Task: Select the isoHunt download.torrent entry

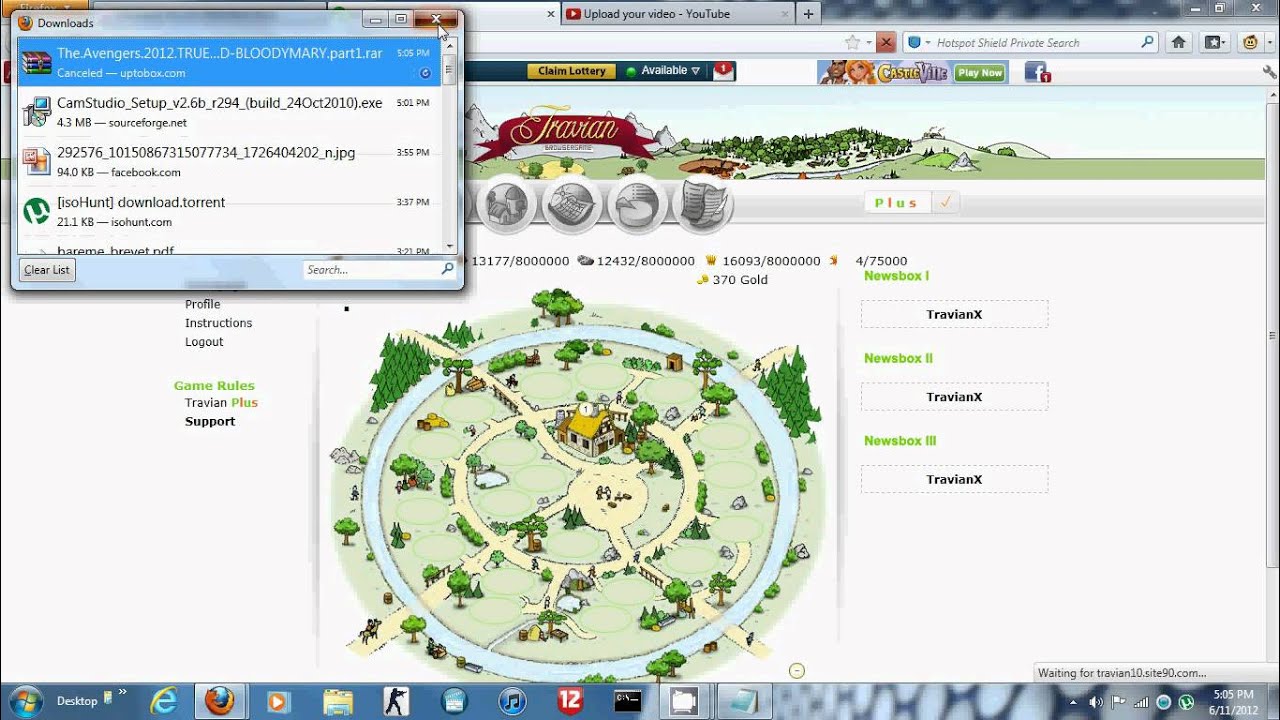Action: pyautogui.click(x=229, y=211)
